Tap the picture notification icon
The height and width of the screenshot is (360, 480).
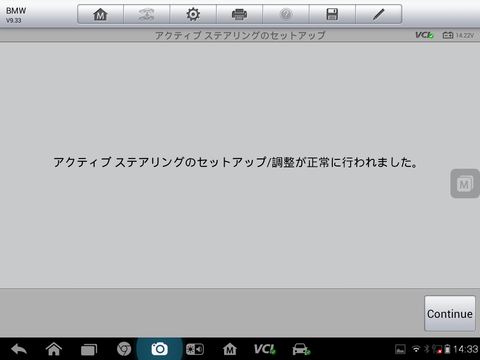400,349
